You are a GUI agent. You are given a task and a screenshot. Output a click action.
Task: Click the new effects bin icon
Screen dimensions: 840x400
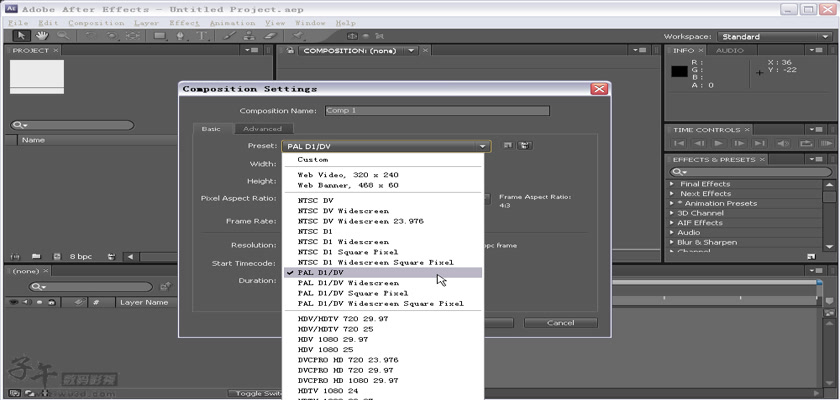pos(811,256)
